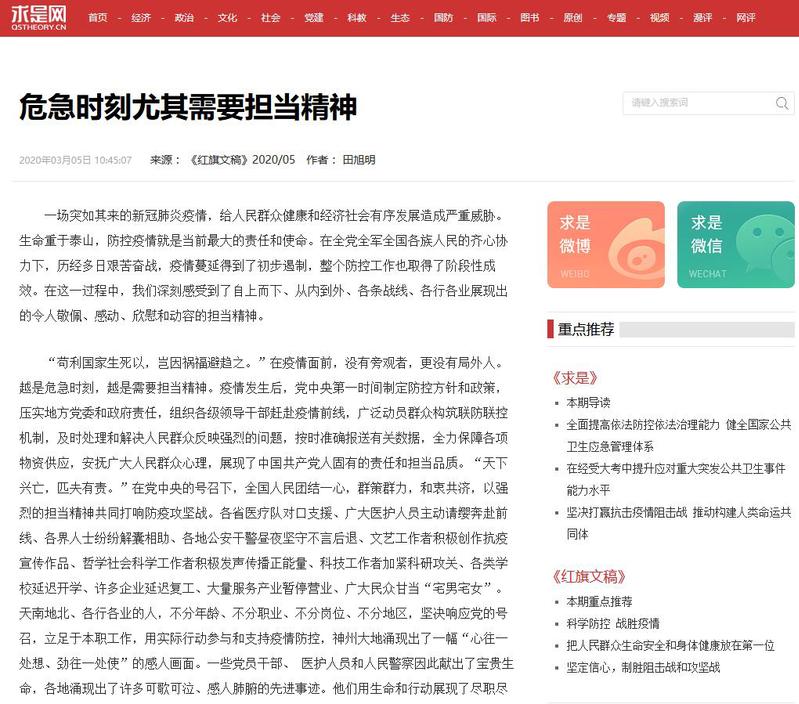
Task: Select the 视频 navigation item
Action: [x=659, y=18]
